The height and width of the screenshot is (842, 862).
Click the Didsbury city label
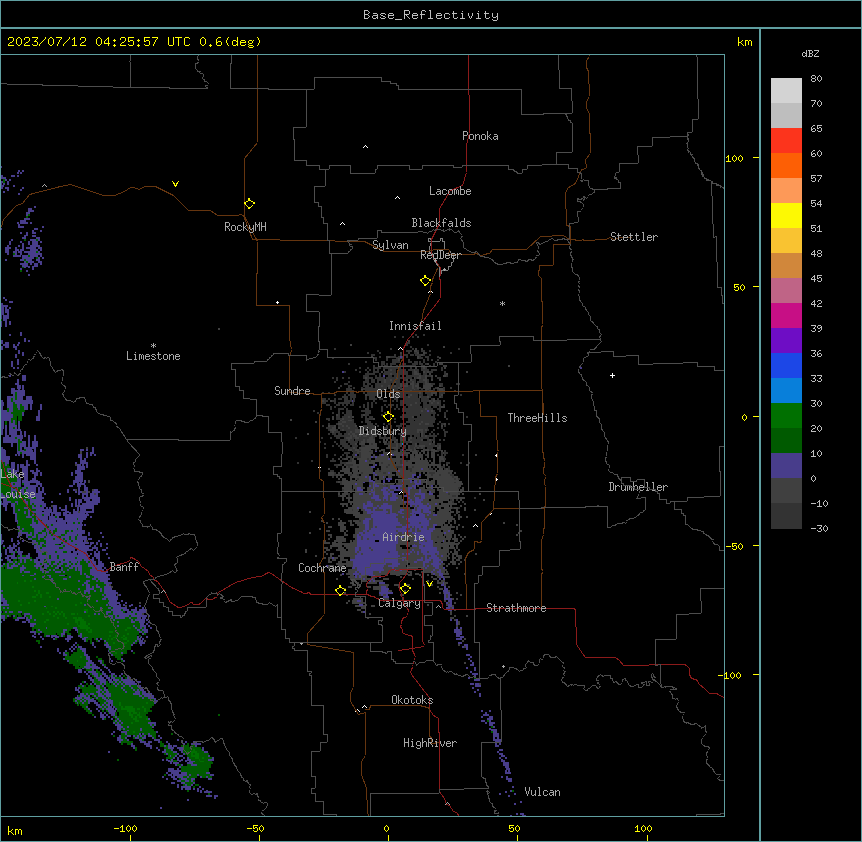coord(383,431)
